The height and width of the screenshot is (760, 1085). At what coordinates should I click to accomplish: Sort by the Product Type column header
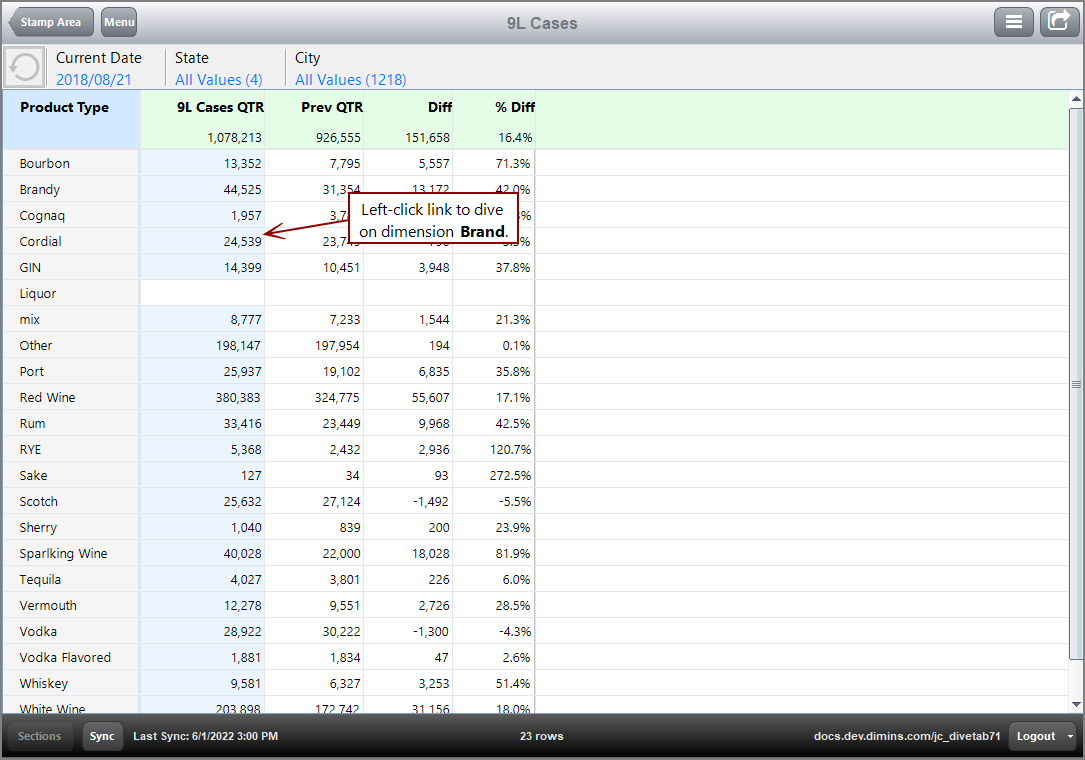tap(65, 108)
